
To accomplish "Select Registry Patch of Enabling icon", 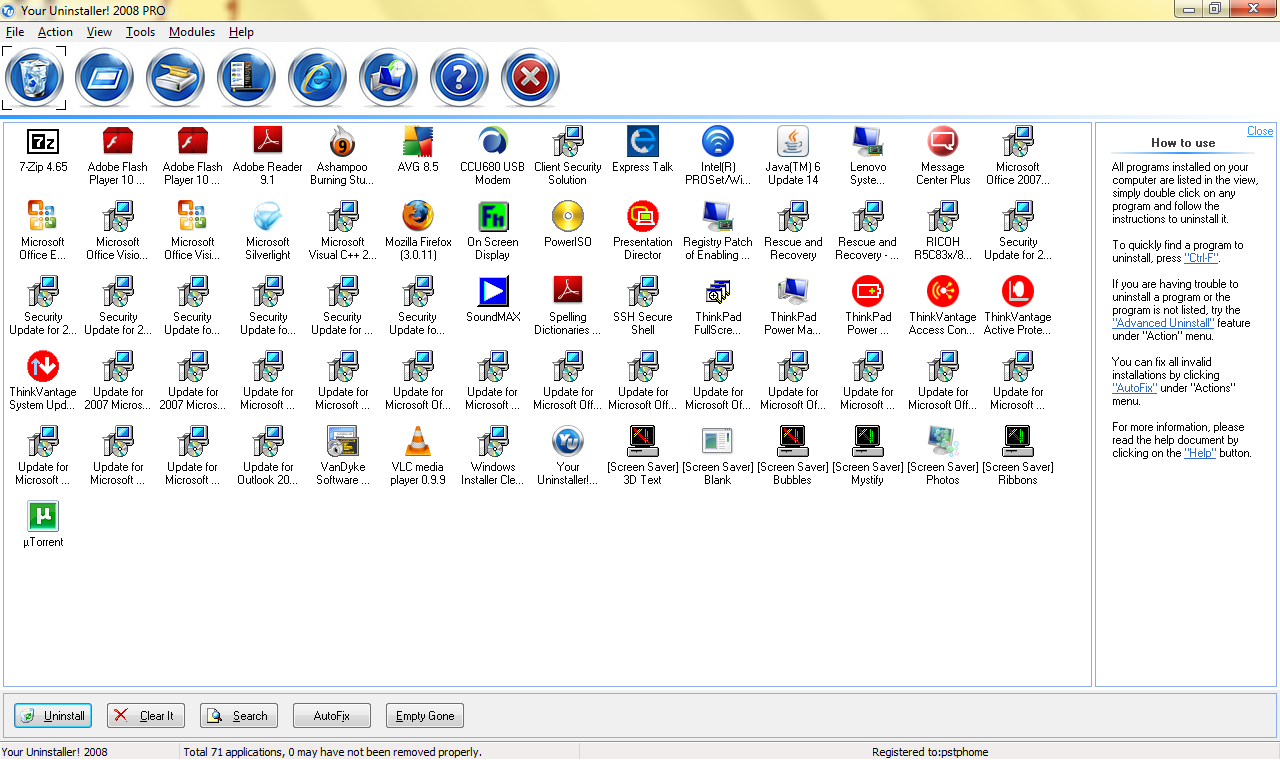I will click(x=718, y=216).
